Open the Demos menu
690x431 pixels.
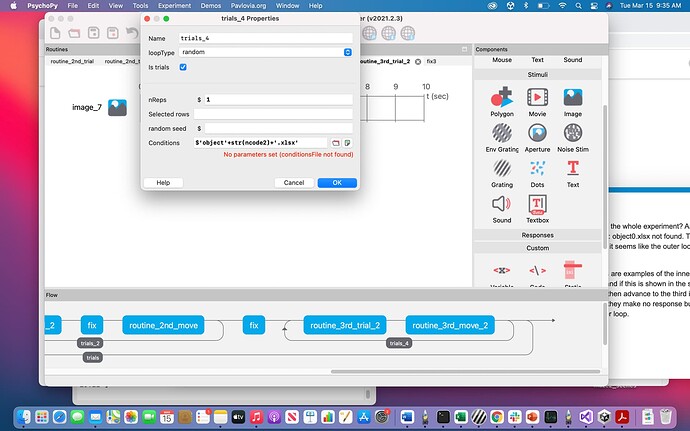tap(211, 6)
